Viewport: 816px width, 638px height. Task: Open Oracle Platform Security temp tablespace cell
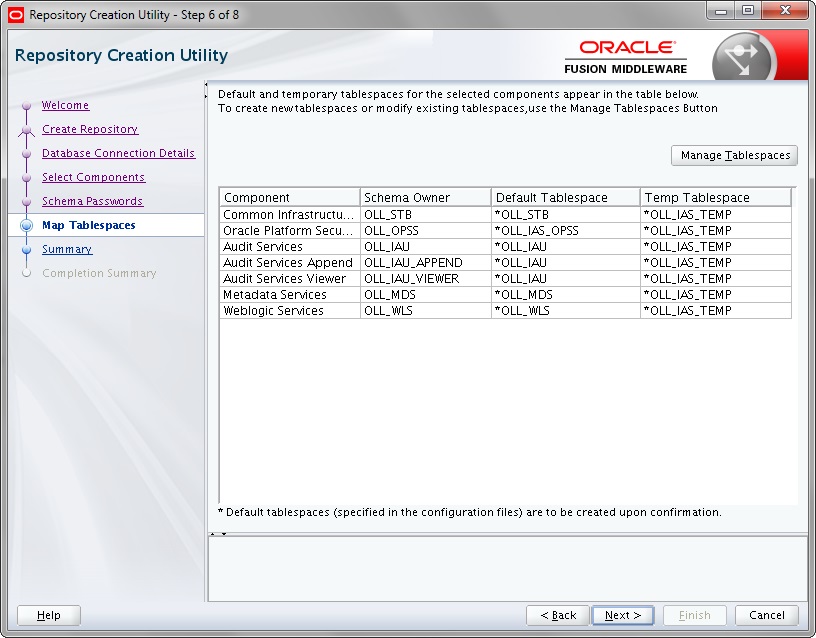[x=716, y=231]
